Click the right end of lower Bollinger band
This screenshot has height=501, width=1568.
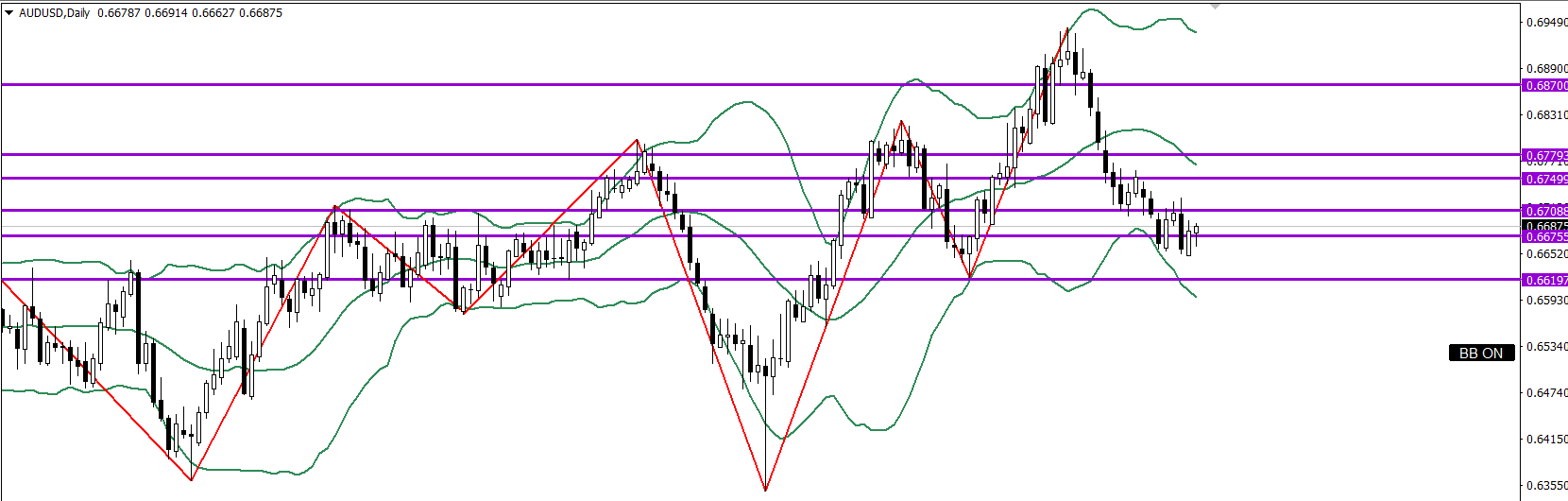pyautogui.click(x=1196, y=296)
